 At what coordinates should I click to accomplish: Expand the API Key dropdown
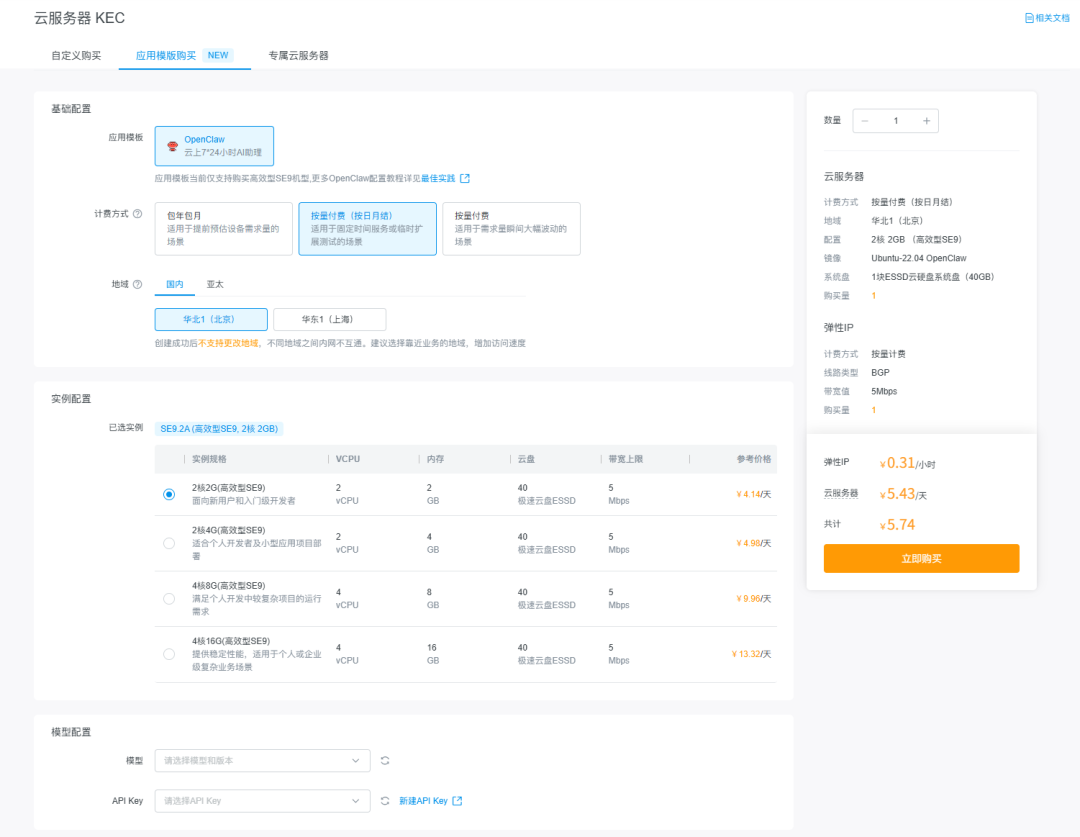(262, 801)
